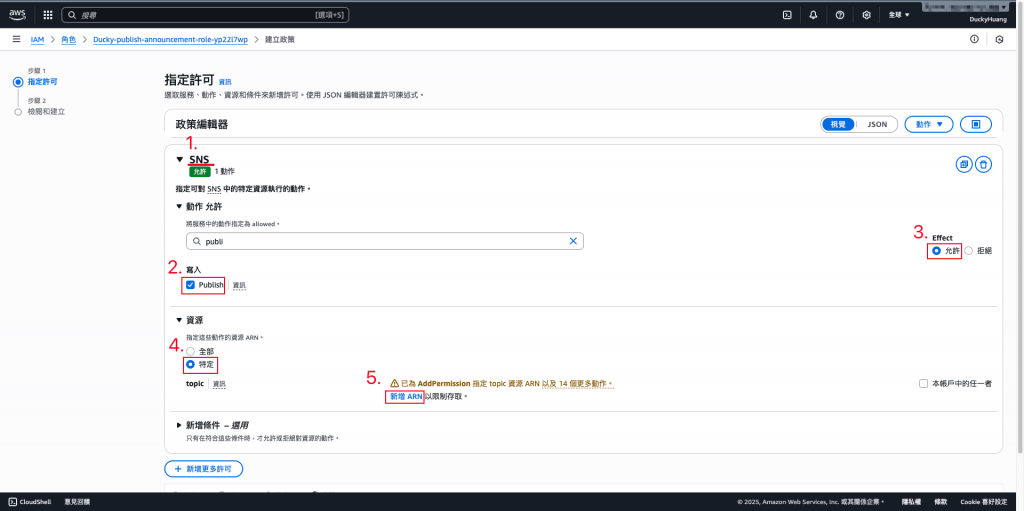1024x511 pixels.
Task: Select step 2 檢閱和建立 in the wizard
Action: tap(46, 112)
